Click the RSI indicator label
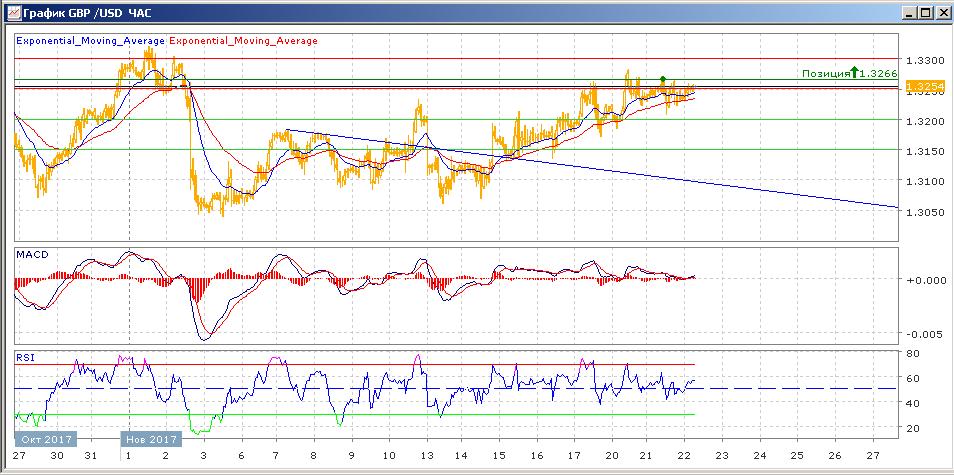This screenshot has width=954, height=475. click(25, 356)
